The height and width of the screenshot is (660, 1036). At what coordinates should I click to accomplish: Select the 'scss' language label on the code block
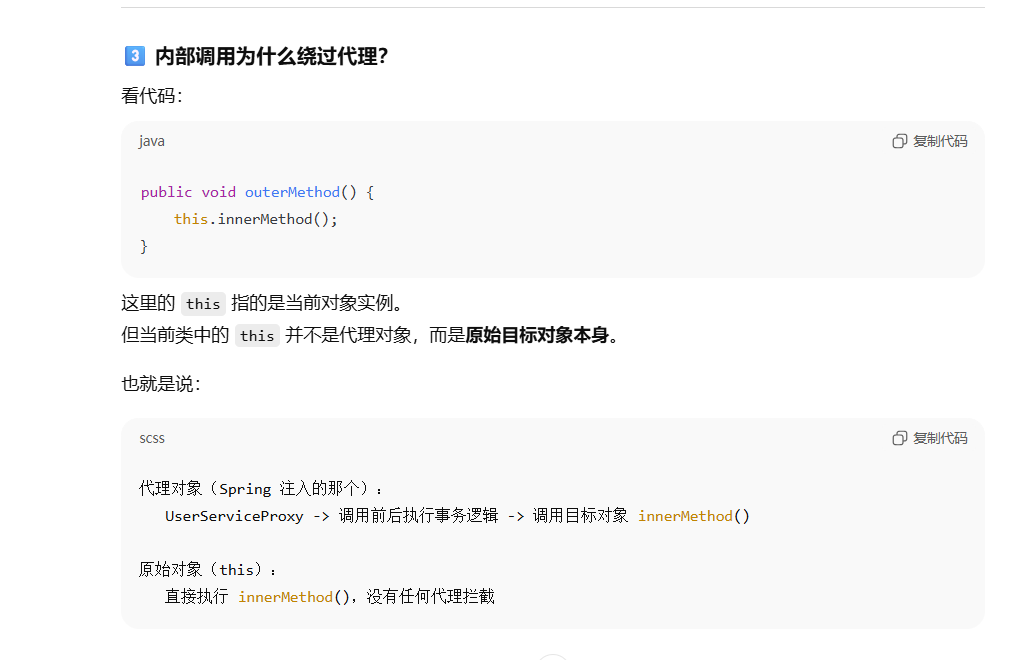coord(151,438)
